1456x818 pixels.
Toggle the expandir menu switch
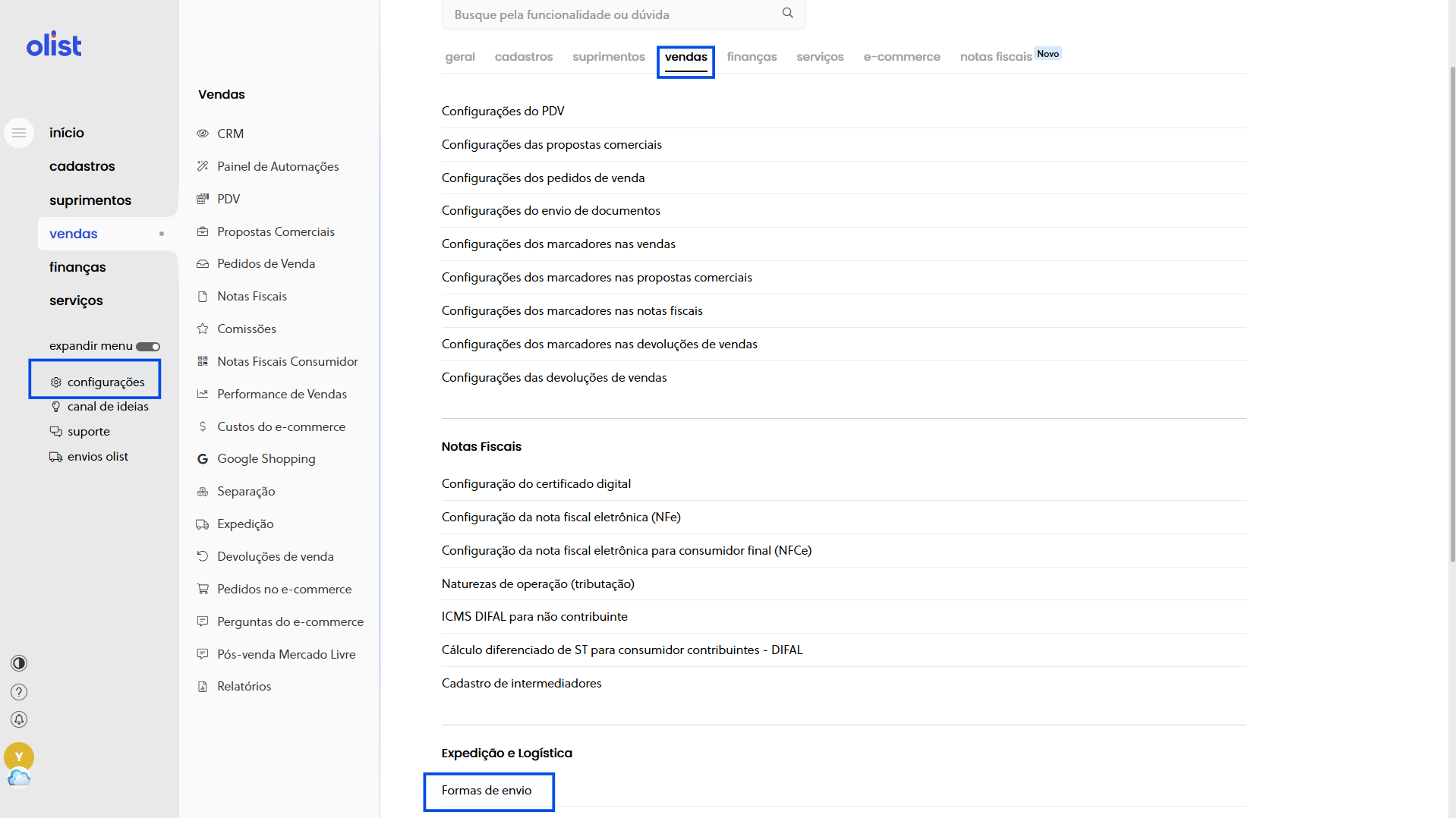[148, 347]
